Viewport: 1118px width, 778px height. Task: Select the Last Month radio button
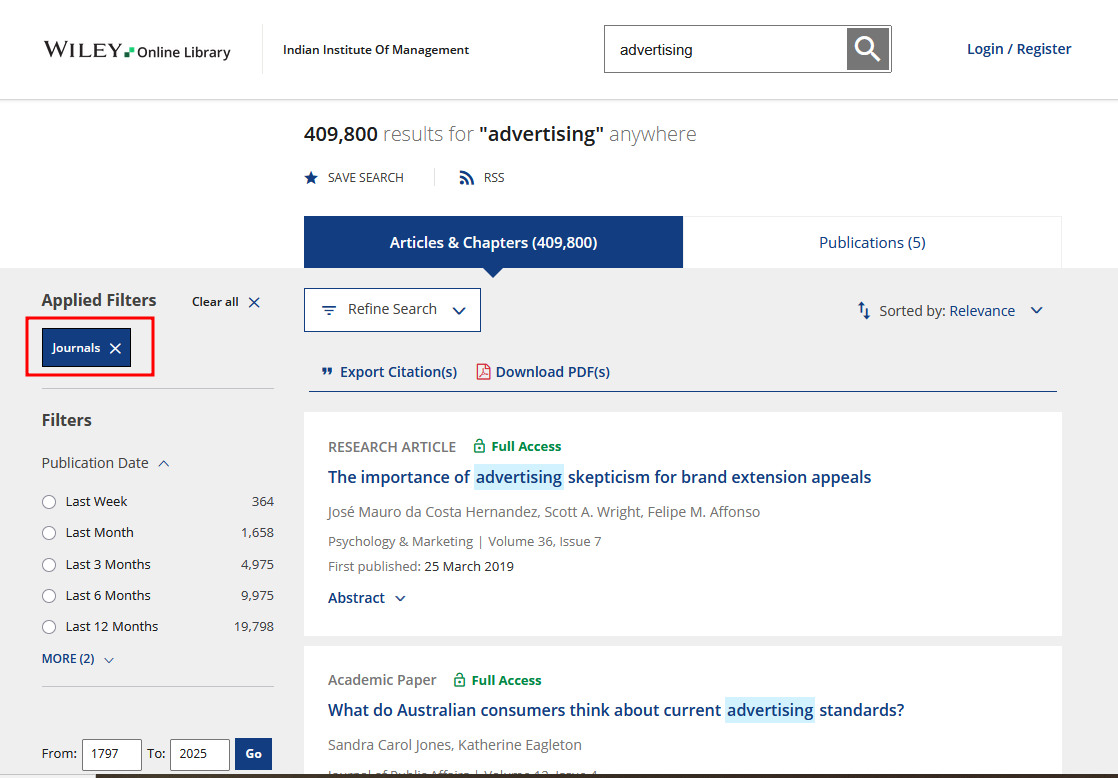tap(49, 533)
